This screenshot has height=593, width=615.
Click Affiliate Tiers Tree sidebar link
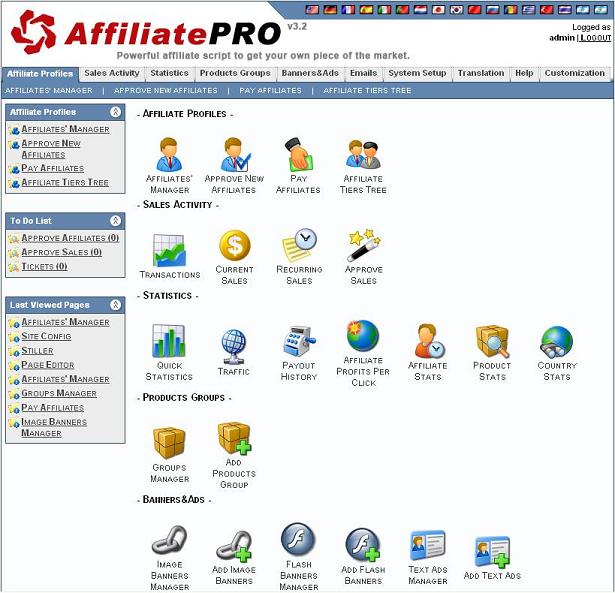tap(65, 182)
